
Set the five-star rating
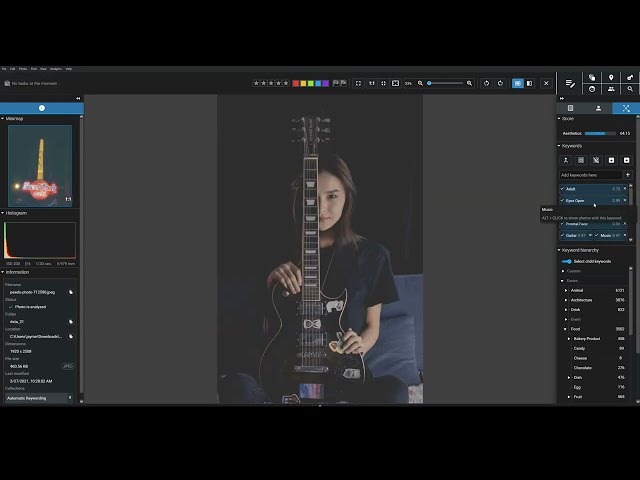(x=286, y=83)
